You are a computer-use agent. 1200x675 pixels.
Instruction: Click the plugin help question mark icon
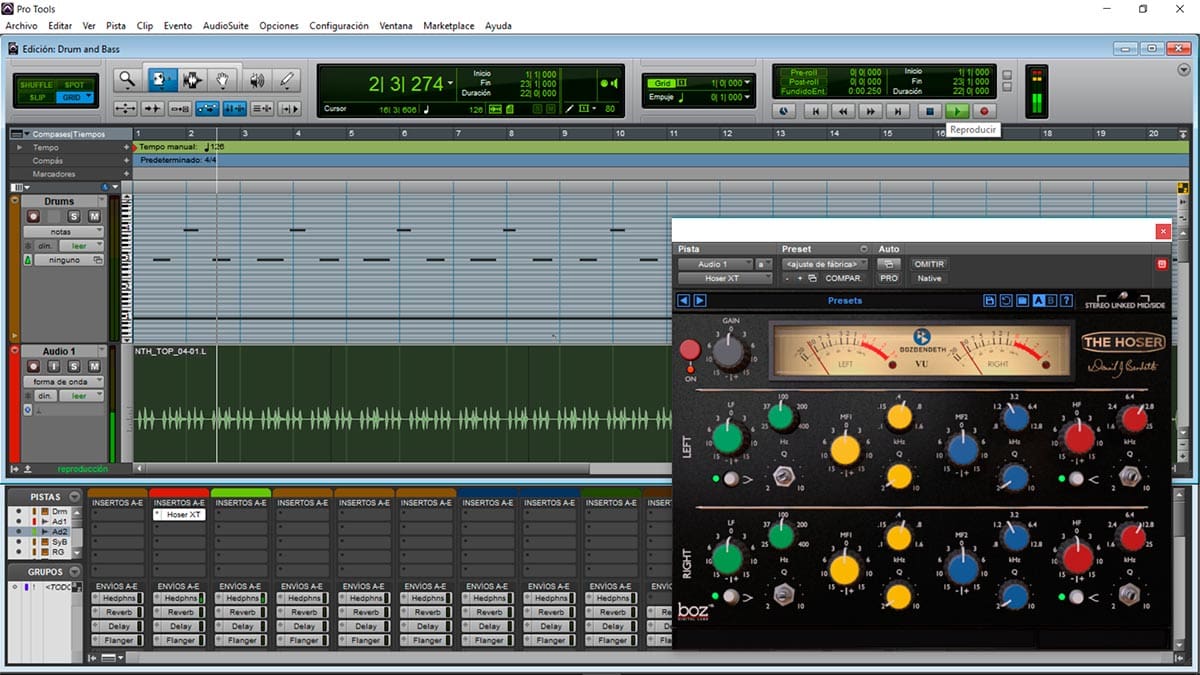click(1067, 300)
